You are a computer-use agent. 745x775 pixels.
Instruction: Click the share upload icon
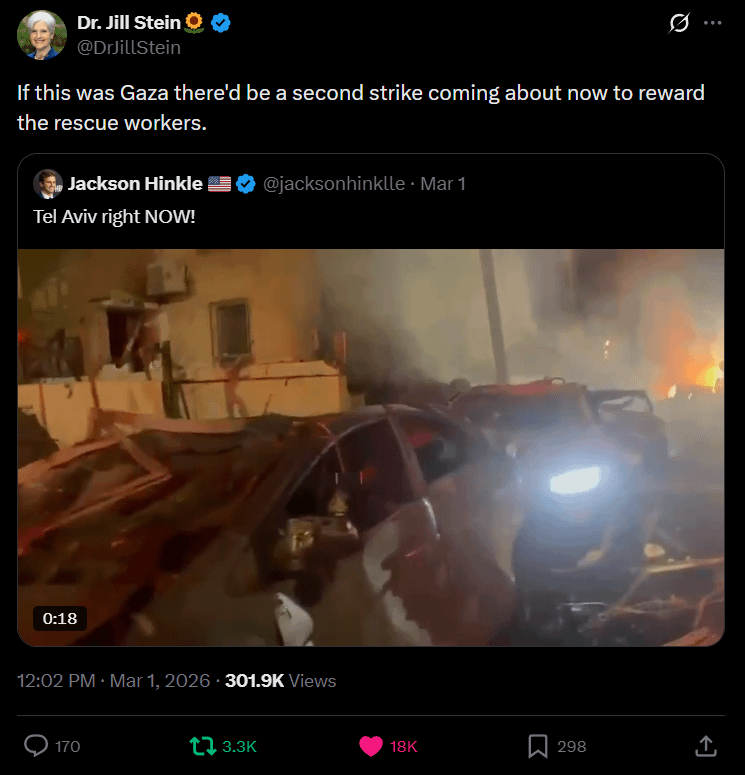(705, 746)
